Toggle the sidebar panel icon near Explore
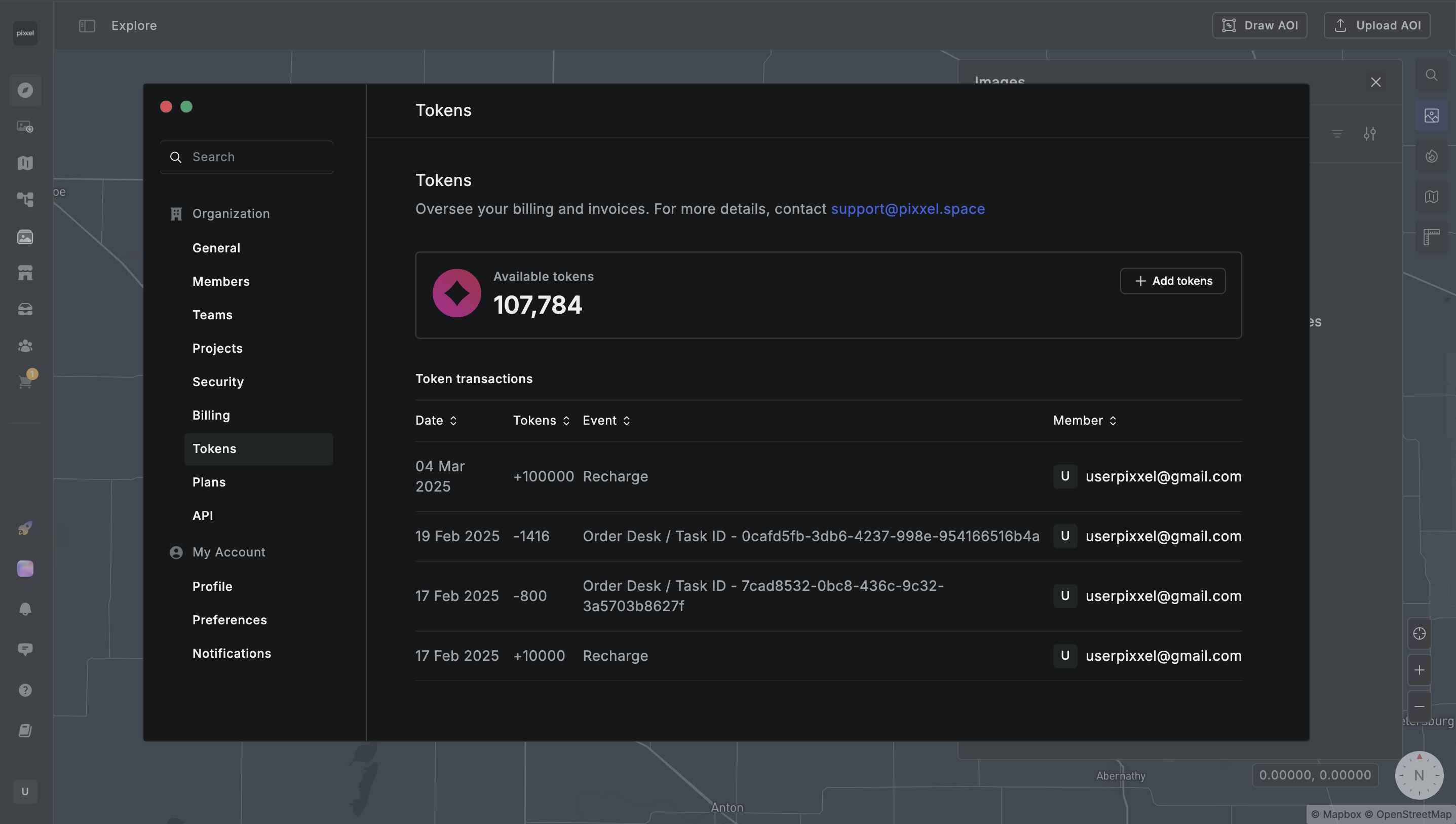This screenshot has width=1456, height=824. tap(87, 25)
